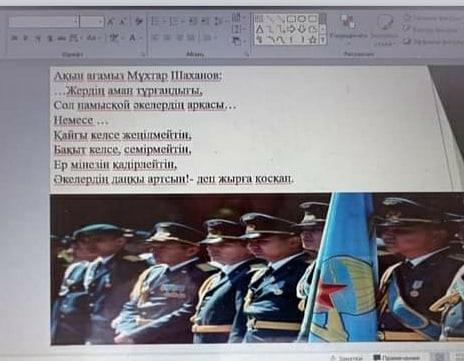Click the line 'Ақын ағамыз Мұхтар Шаханов:'
Viewport: 464px width, 361px height.
[137, 76]
